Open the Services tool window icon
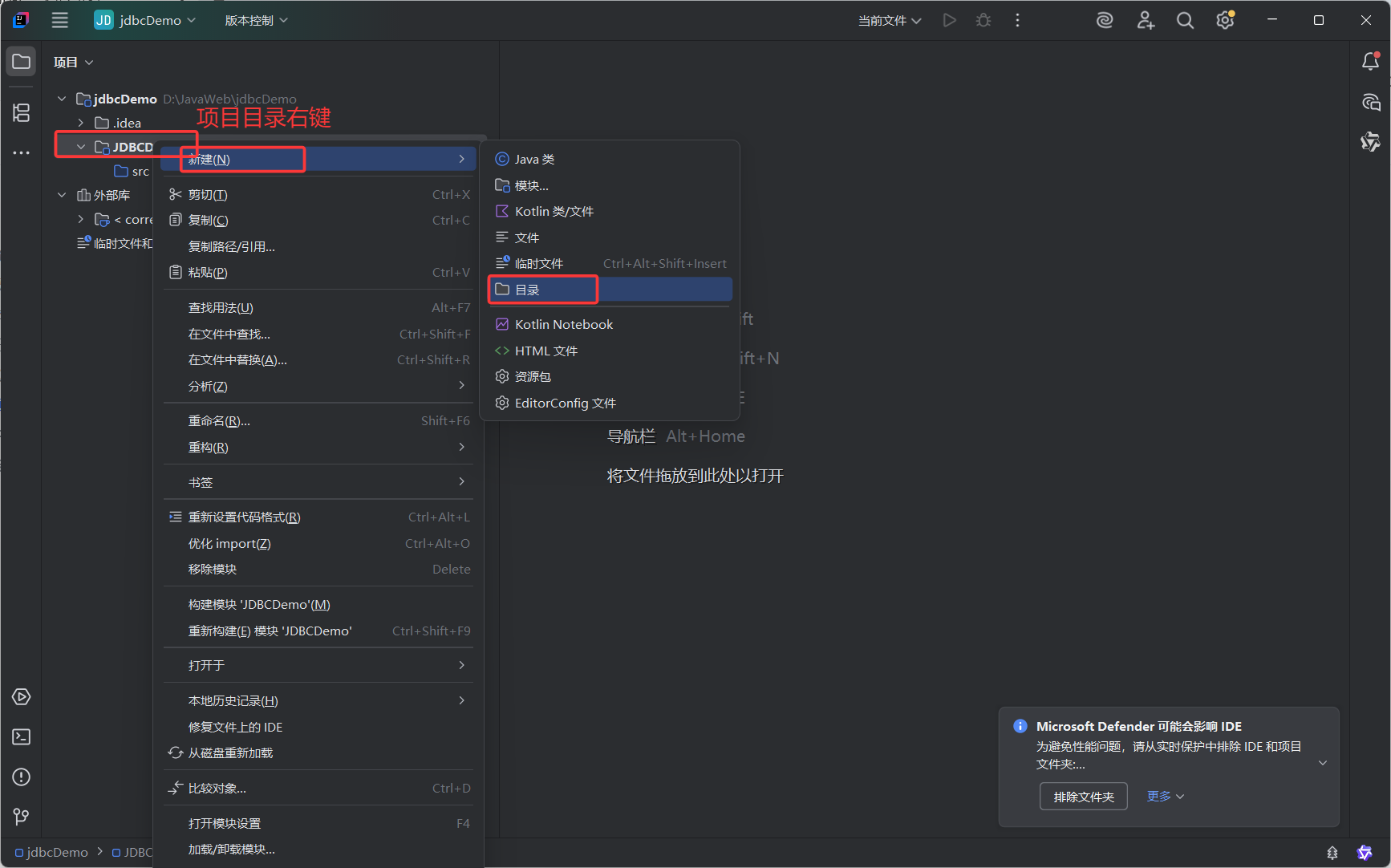The height and width of the screenshot is (868, 1391). (x=22, y=696)
